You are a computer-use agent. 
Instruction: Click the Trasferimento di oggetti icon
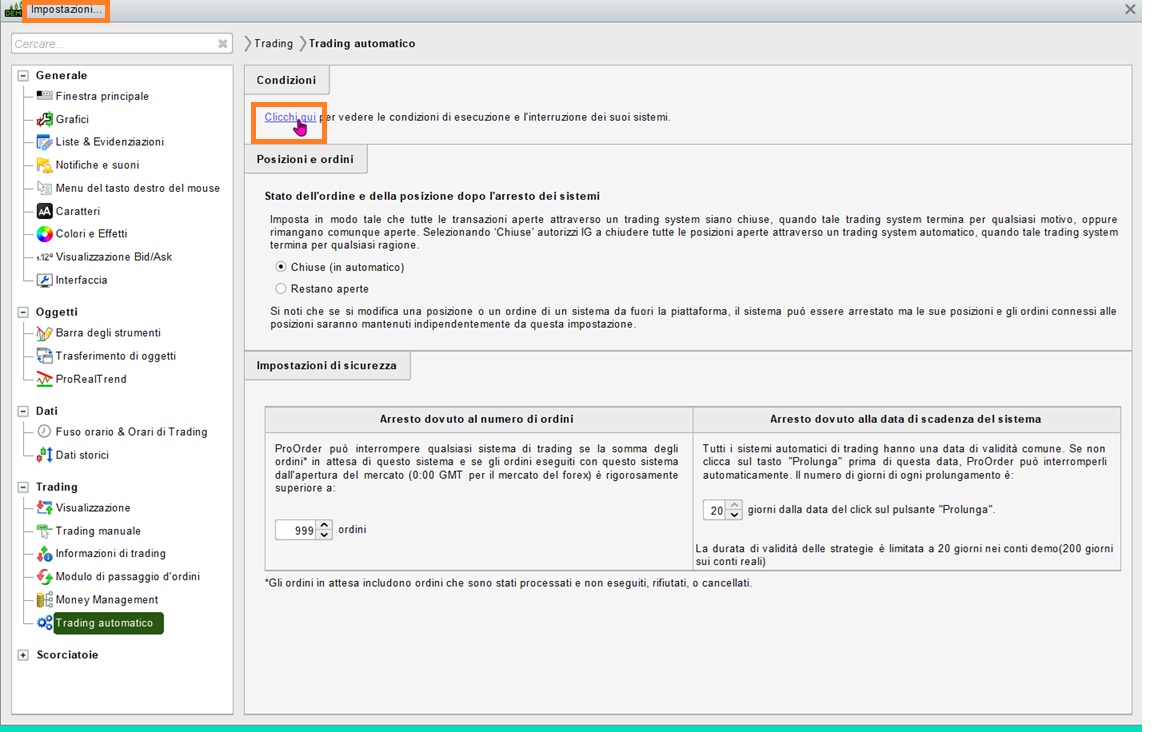click(x=44, y=356)
